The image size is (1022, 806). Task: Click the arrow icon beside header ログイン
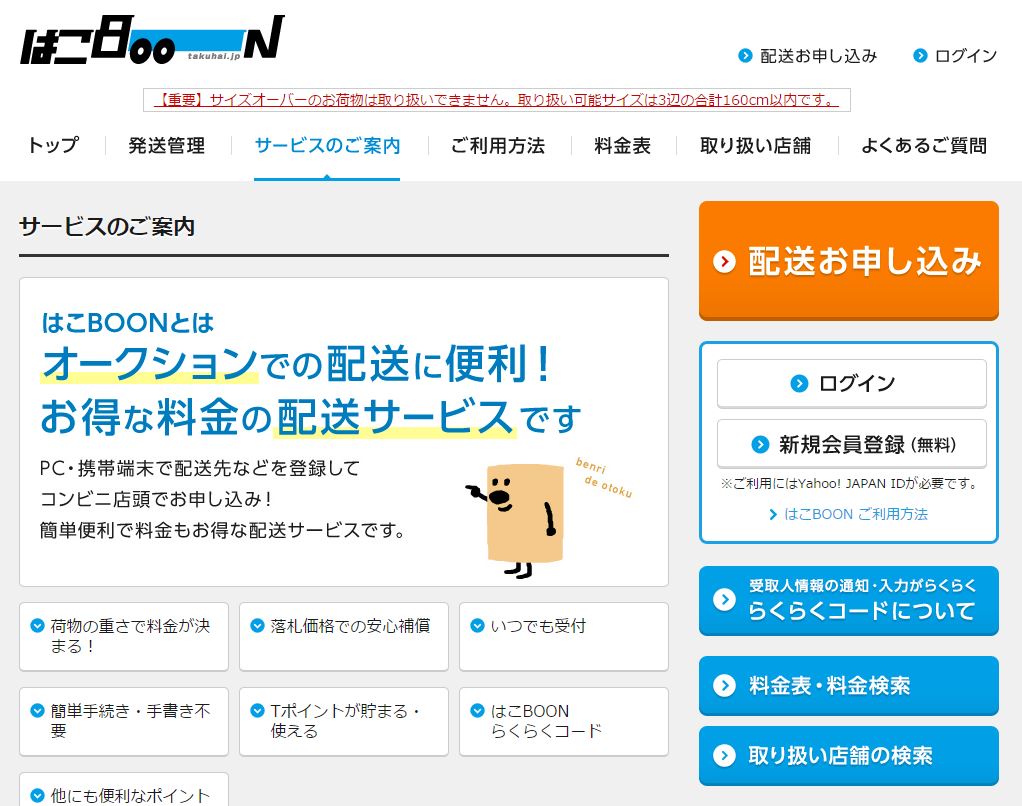tap(920, 56)
